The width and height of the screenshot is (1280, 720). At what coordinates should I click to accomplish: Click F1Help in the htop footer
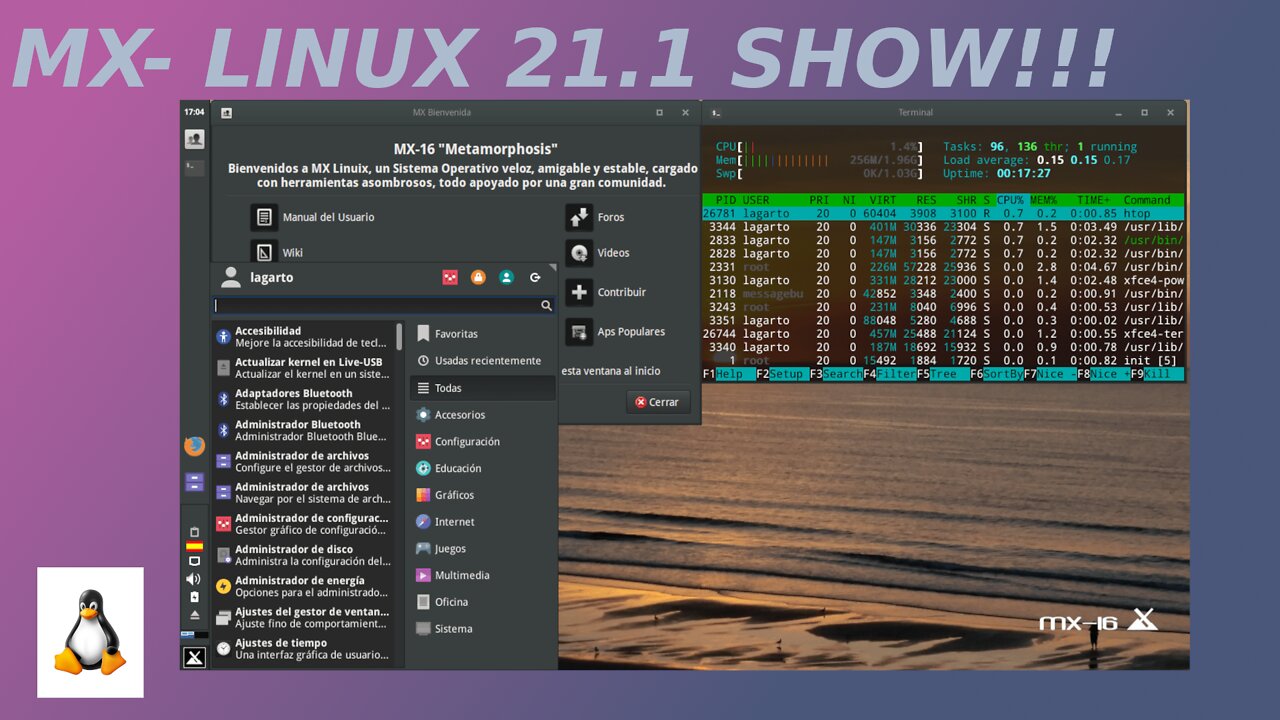[728, 374]
